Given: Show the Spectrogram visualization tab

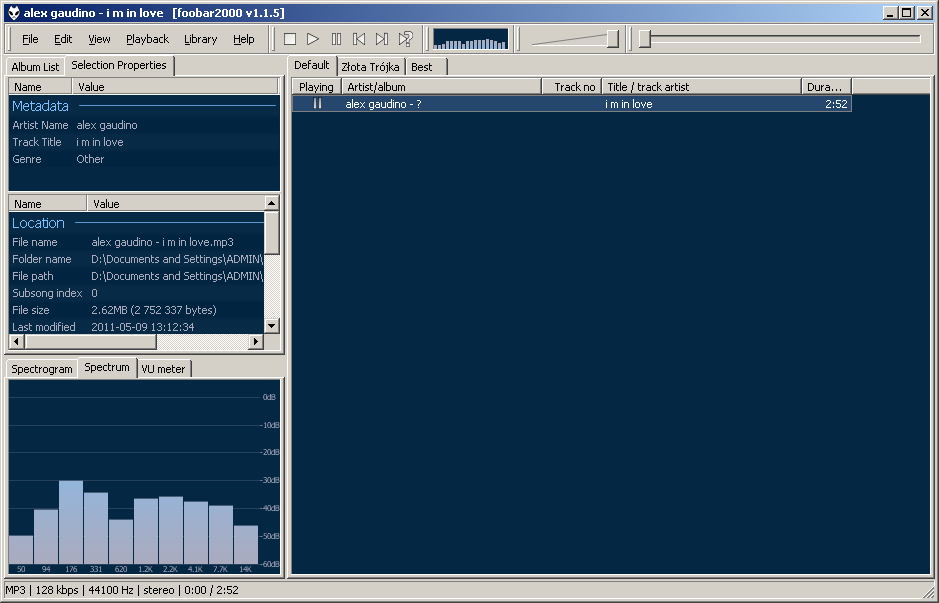Looking at the screenshot, I should point(42,369).
